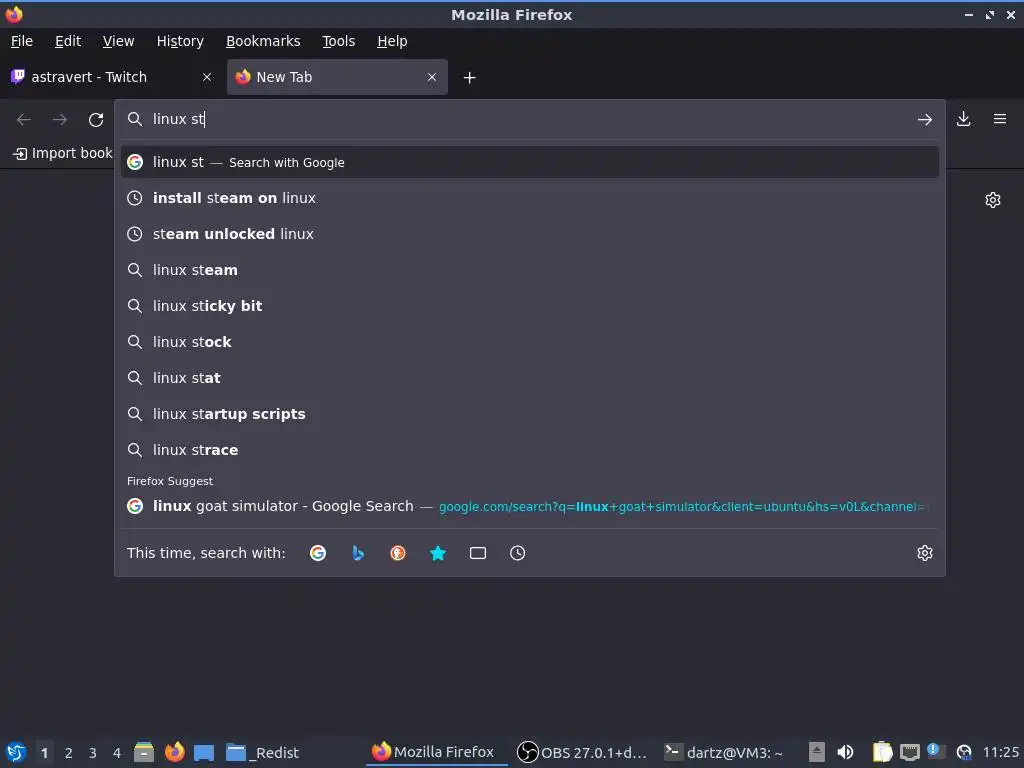This screenshot has width=1024, height=768.
Task: Switch to workspace 4
Action: coord(117,753)
